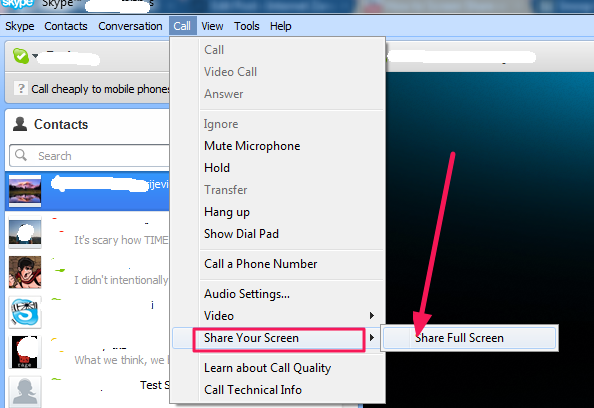
Task: Open the Conversation menu
Action: pyautogui.click(x=130, y=26)
